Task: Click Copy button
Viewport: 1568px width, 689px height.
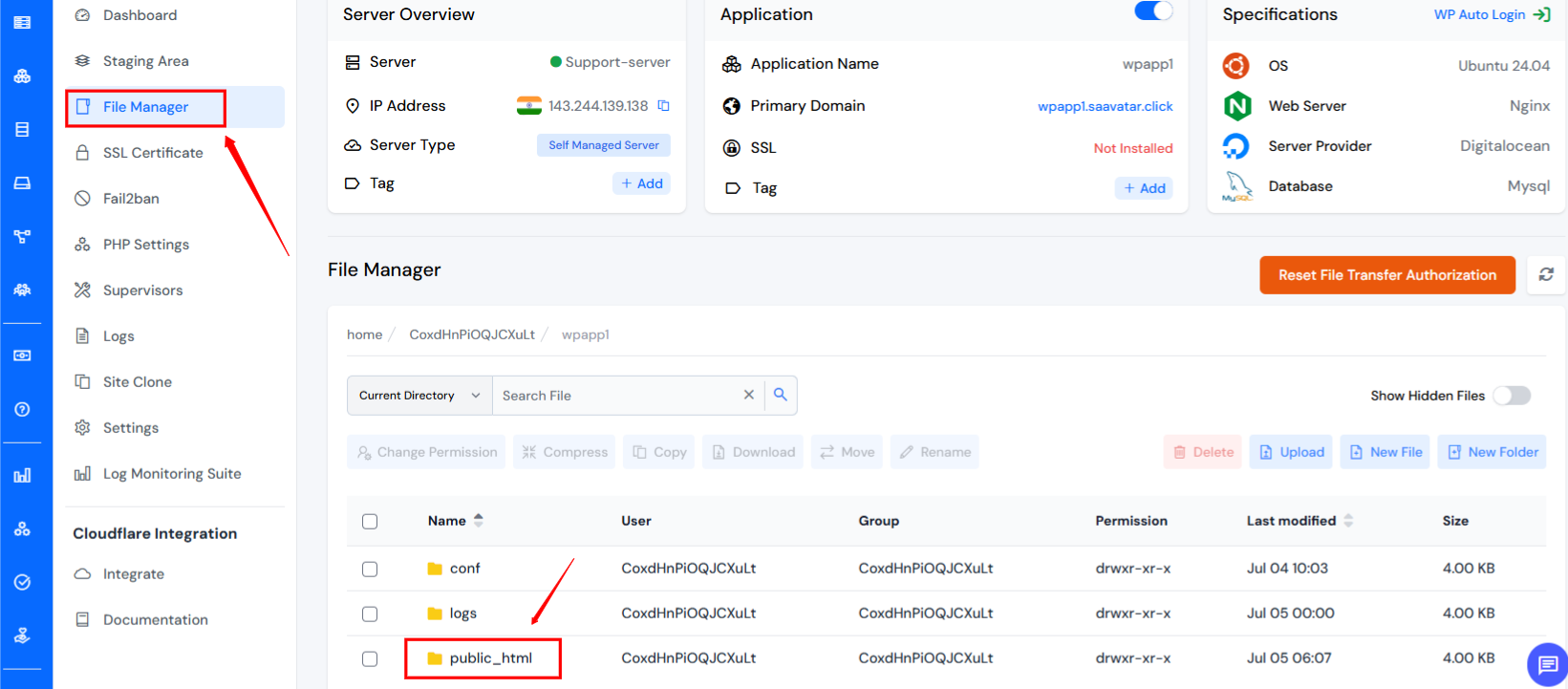Action: point(658,452)
